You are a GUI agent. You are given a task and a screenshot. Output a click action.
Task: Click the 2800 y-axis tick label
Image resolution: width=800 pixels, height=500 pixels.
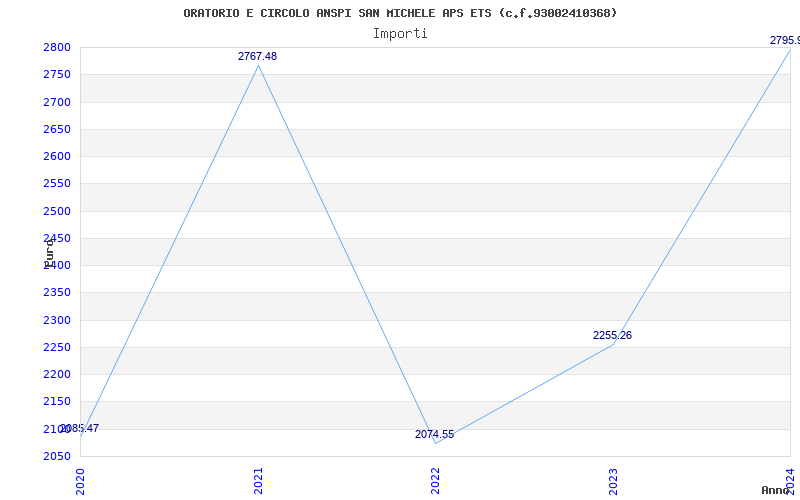[x=57, y=48]
